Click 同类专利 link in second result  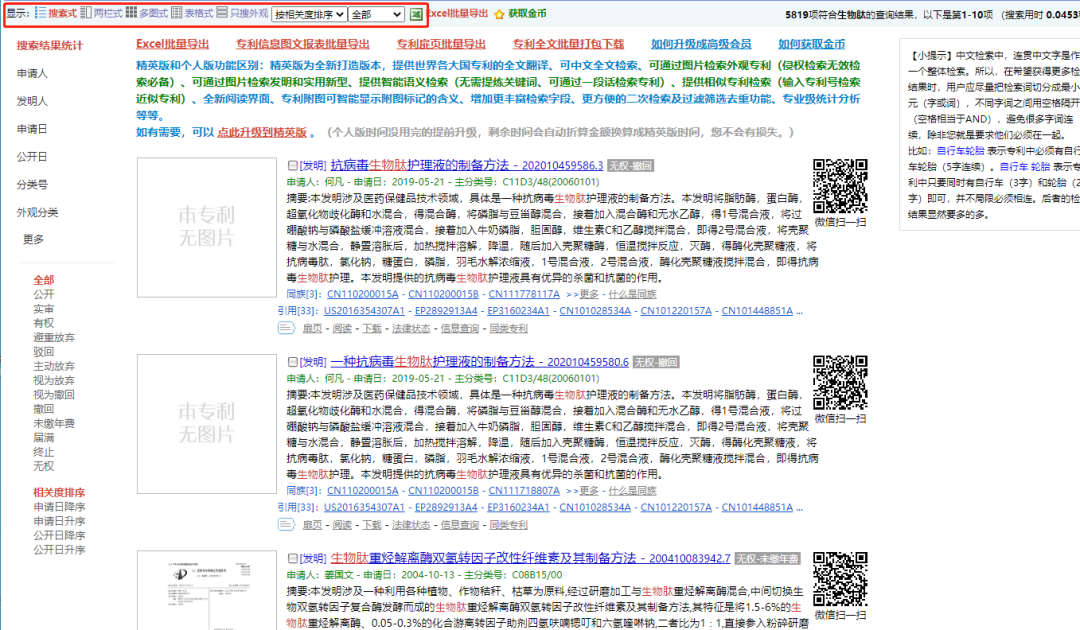point(508,525)
